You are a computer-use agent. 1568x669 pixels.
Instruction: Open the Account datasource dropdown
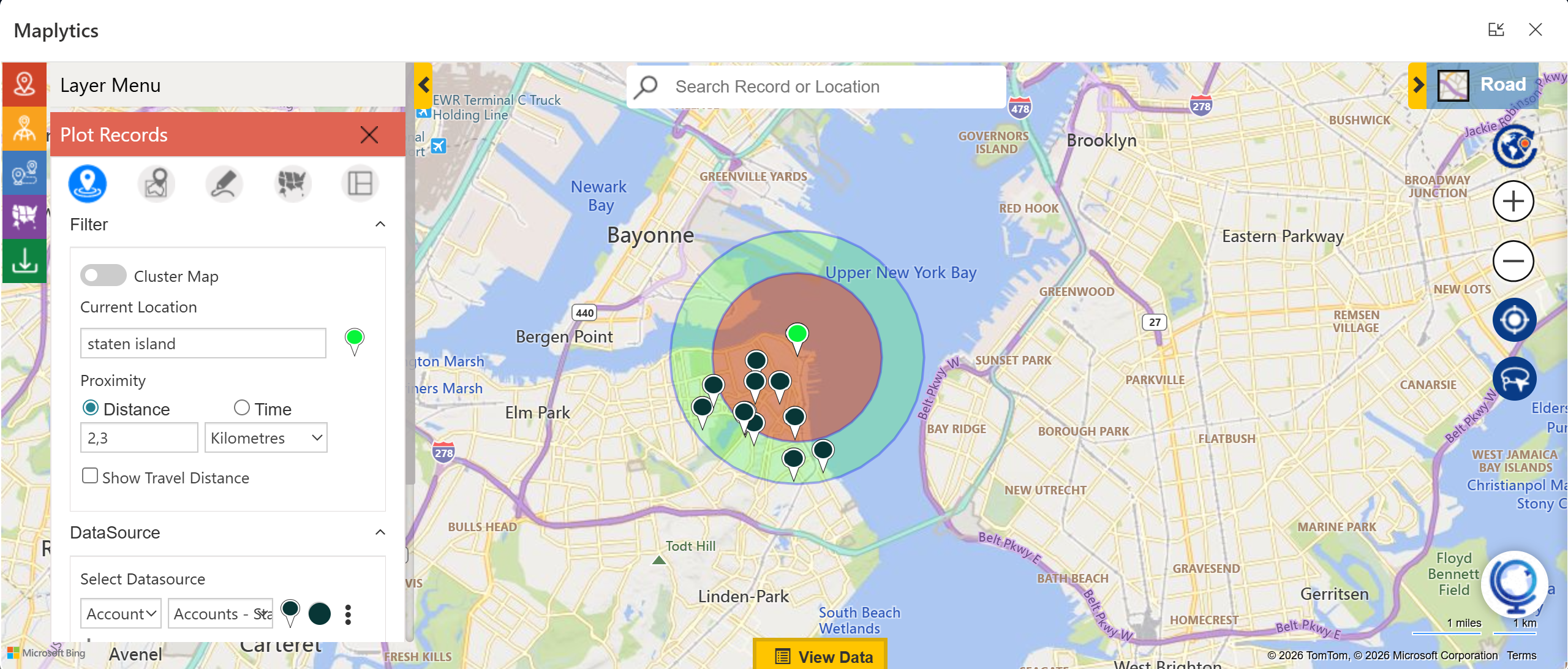(121, 613)
